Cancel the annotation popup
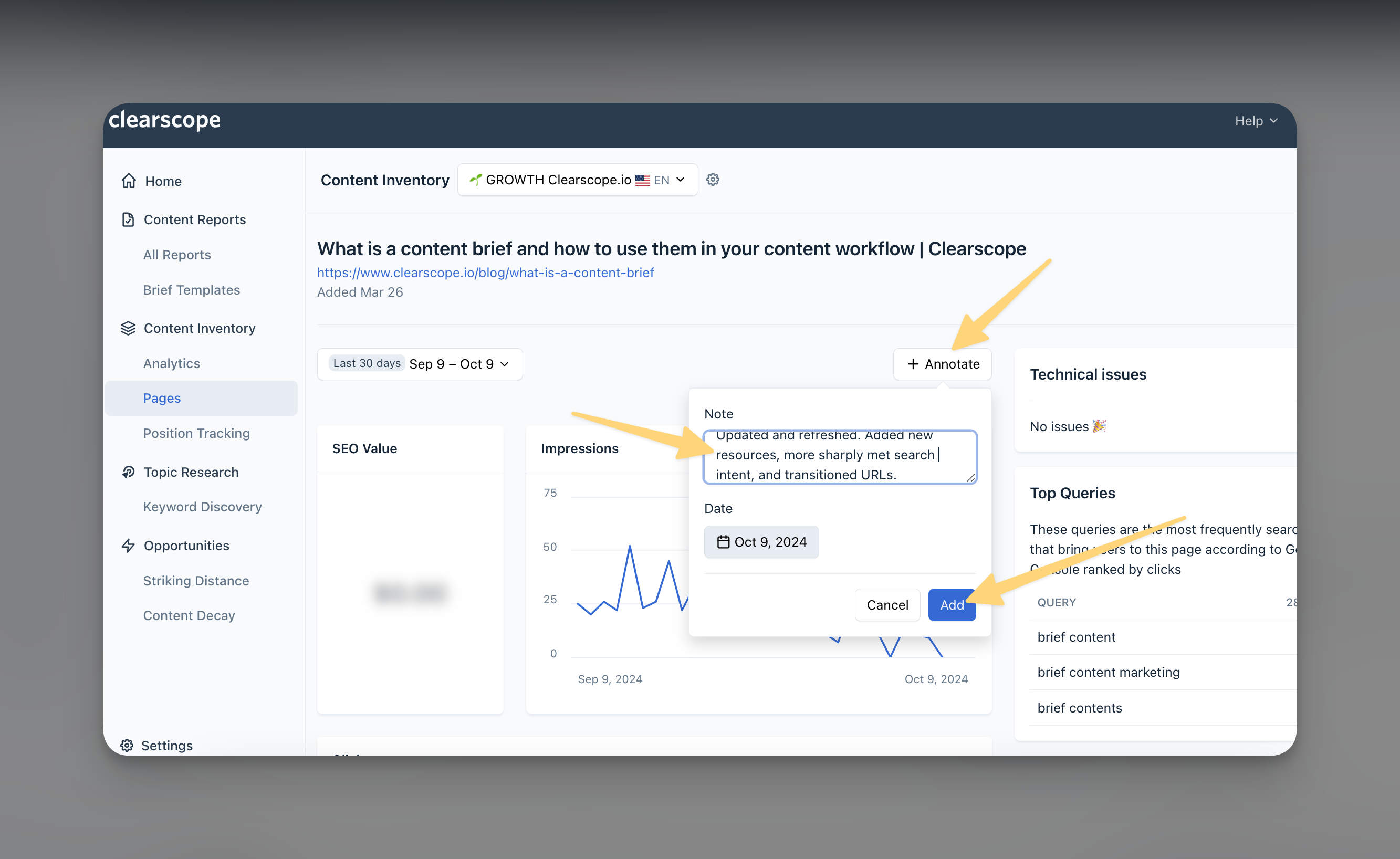Screen dimensions: 1400x859 click(886, 604)
